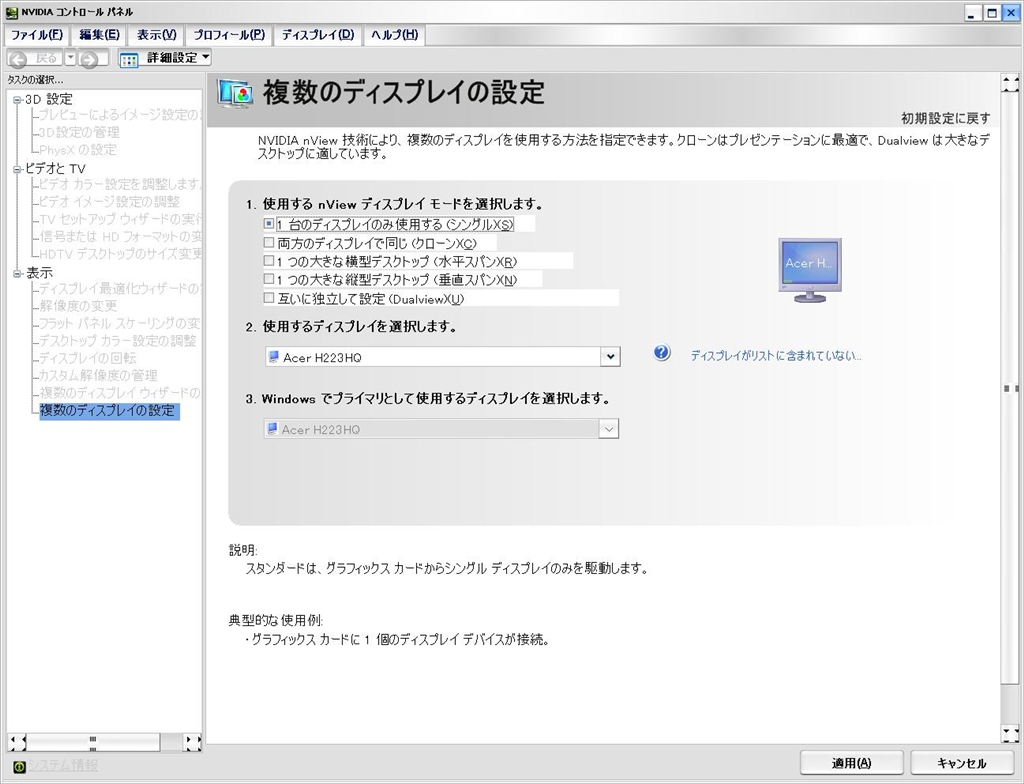The height and width of the screenshot is (784, 1024).
Task: Click the main panel scroll up arrow
Action: (1010, 83)
